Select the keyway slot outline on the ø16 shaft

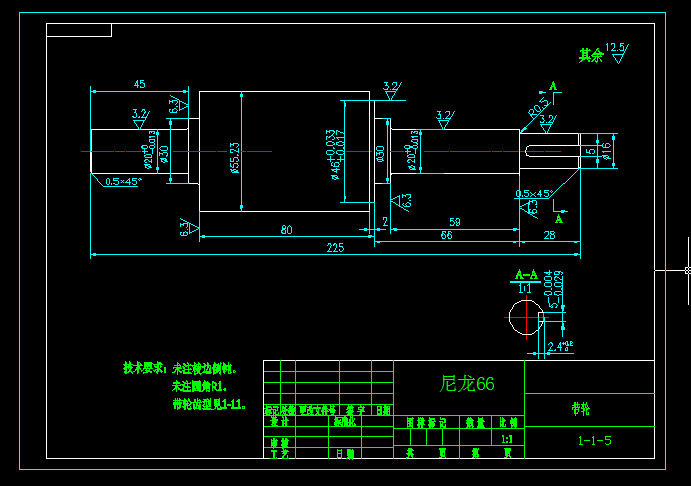[552, 151]
